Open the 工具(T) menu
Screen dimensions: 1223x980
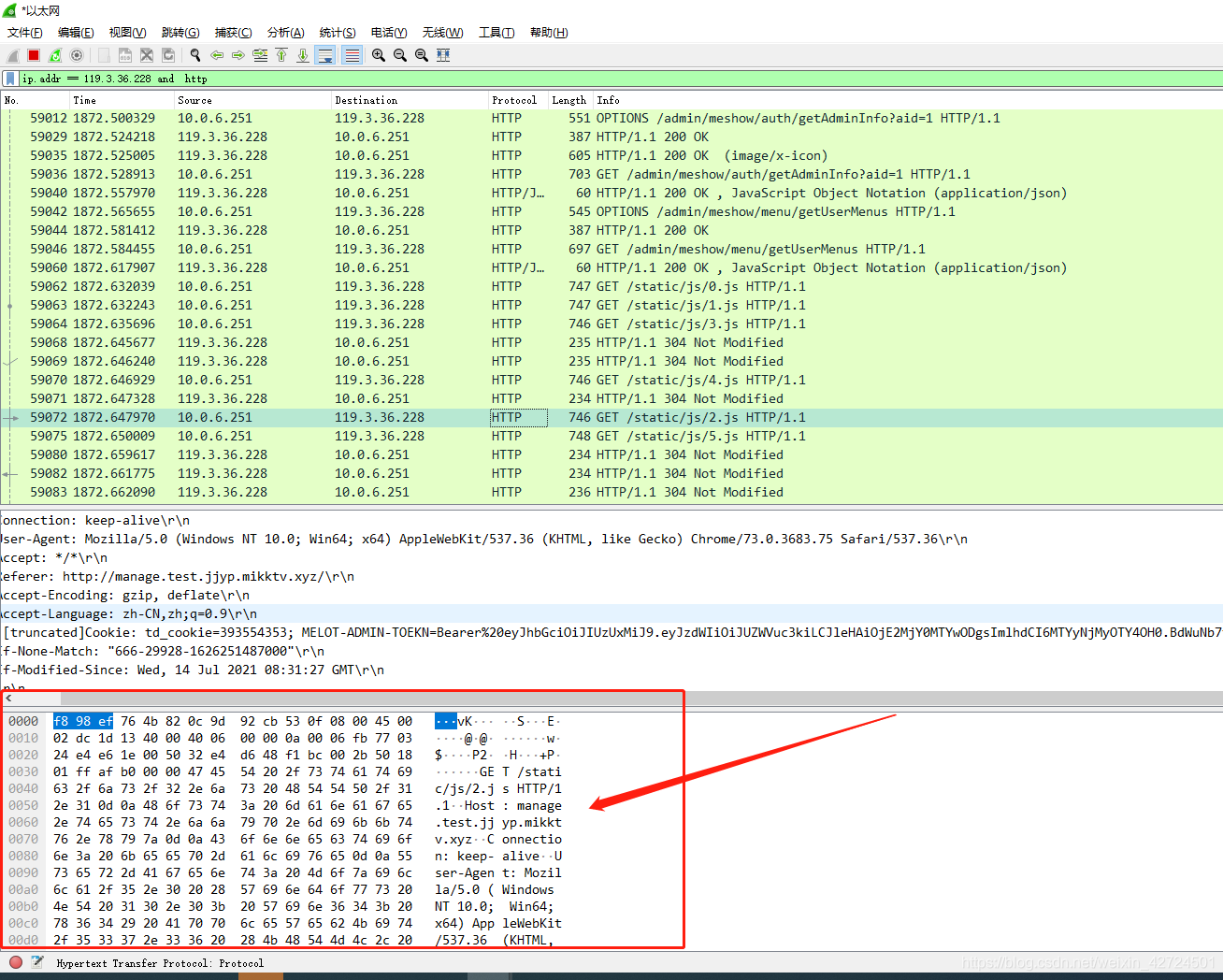click(496, 33)
